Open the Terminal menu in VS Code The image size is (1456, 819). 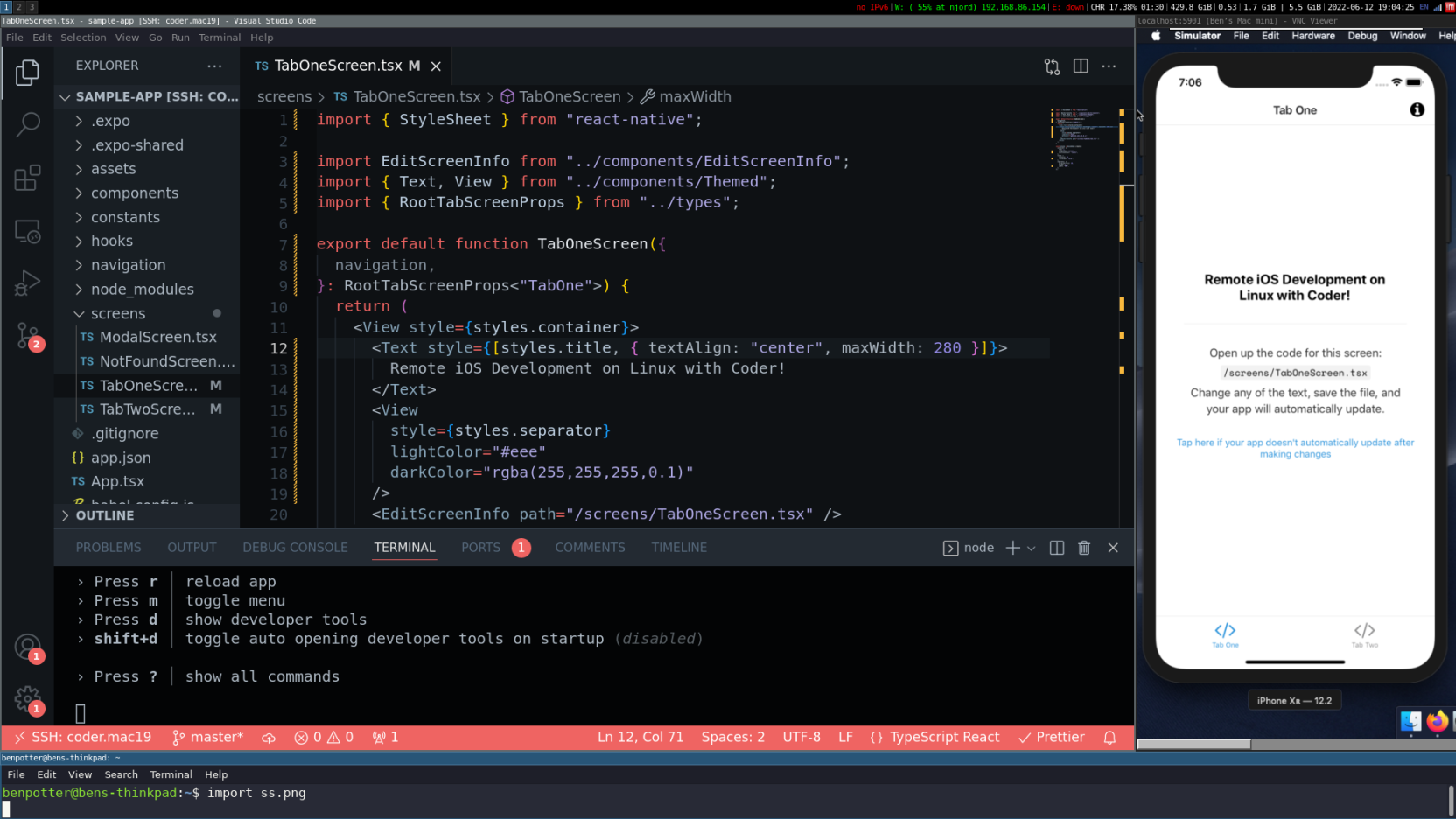[219, 38]
